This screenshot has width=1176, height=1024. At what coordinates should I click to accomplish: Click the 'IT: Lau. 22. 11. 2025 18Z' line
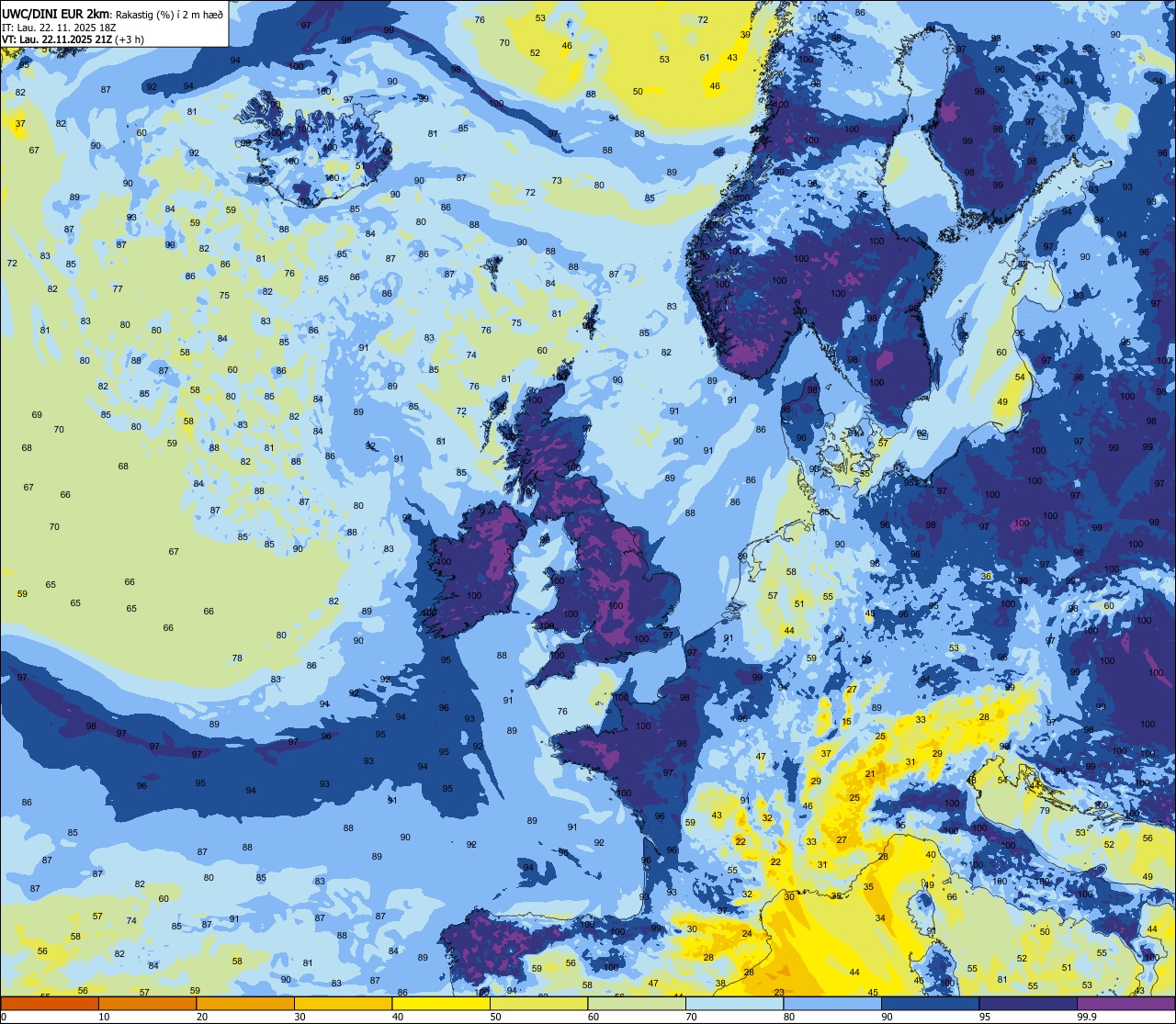(x=60, y=27)
